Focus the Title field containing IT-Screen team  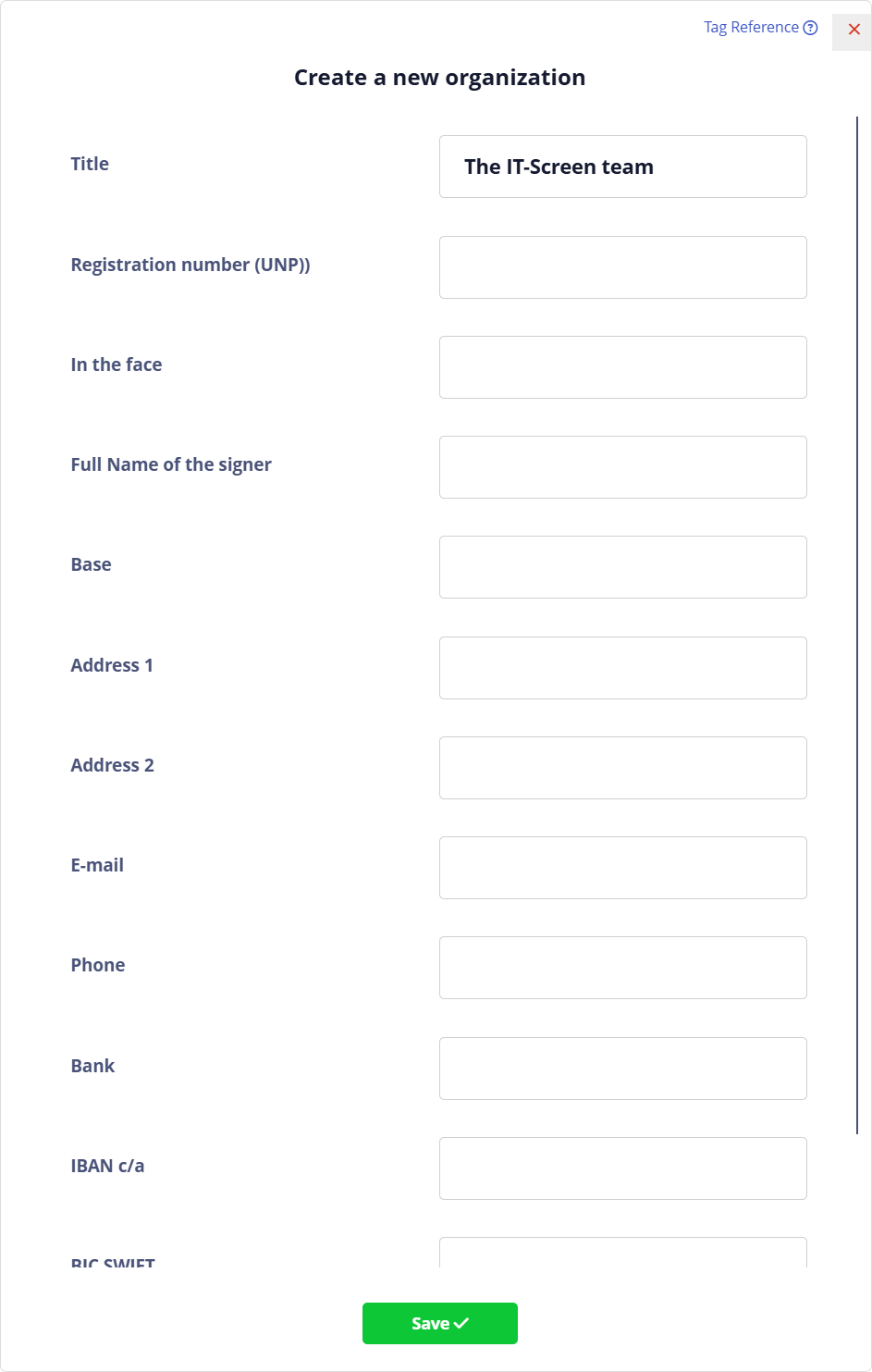(623, 167)
